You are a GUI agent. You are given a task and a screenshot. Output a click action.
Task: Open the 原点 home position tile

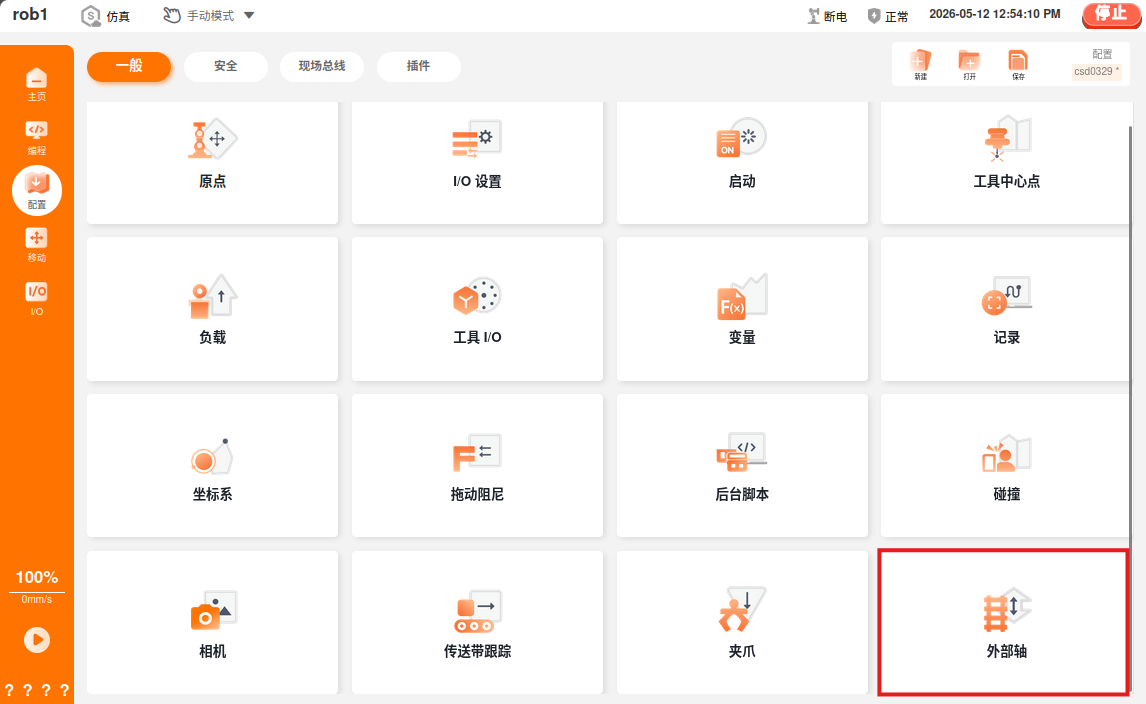pyautogui.click(x=212, y=162)
